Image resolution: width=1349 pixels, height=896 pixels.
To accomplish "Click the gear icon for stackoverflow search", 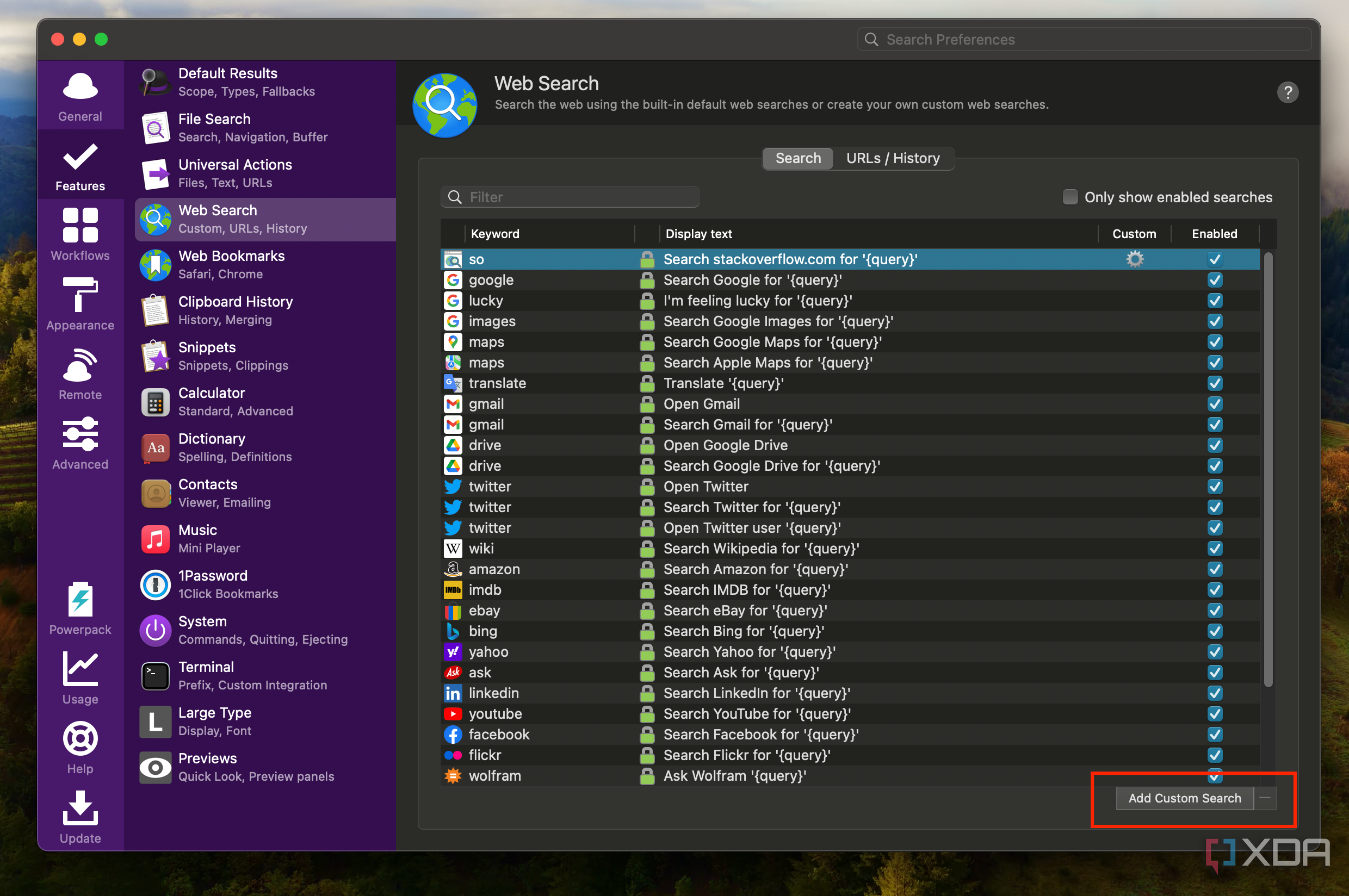I will pos(1135,259).
